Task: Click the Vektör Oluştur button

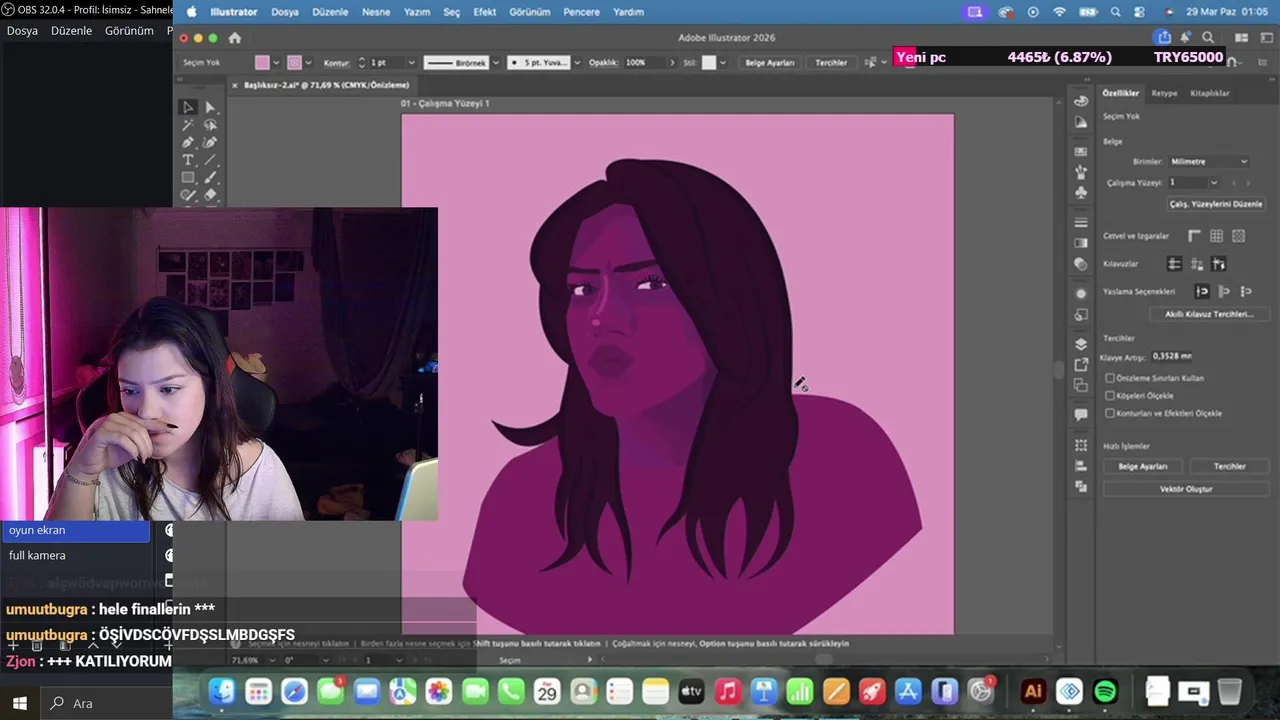Action: click(x=1185, y=489)
